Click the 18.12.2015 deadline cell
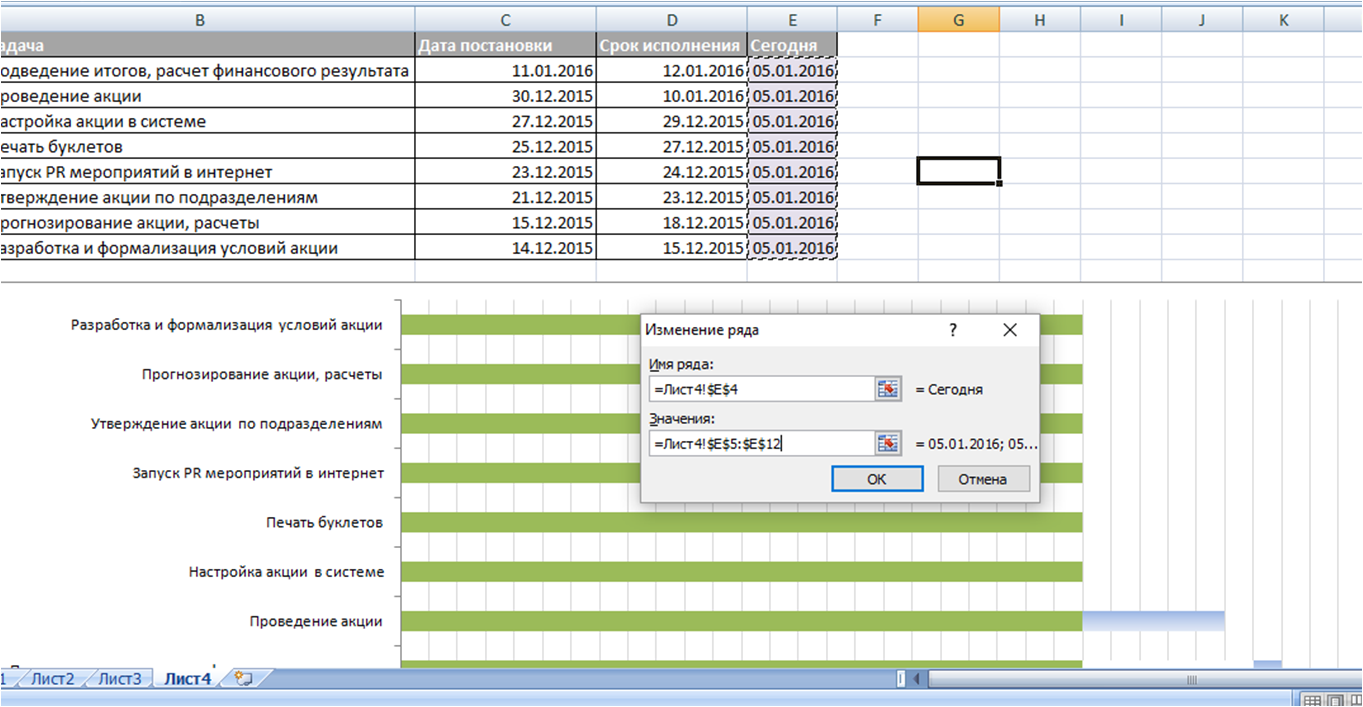This screenshot has width=1363, height=707. click(672, 222)
